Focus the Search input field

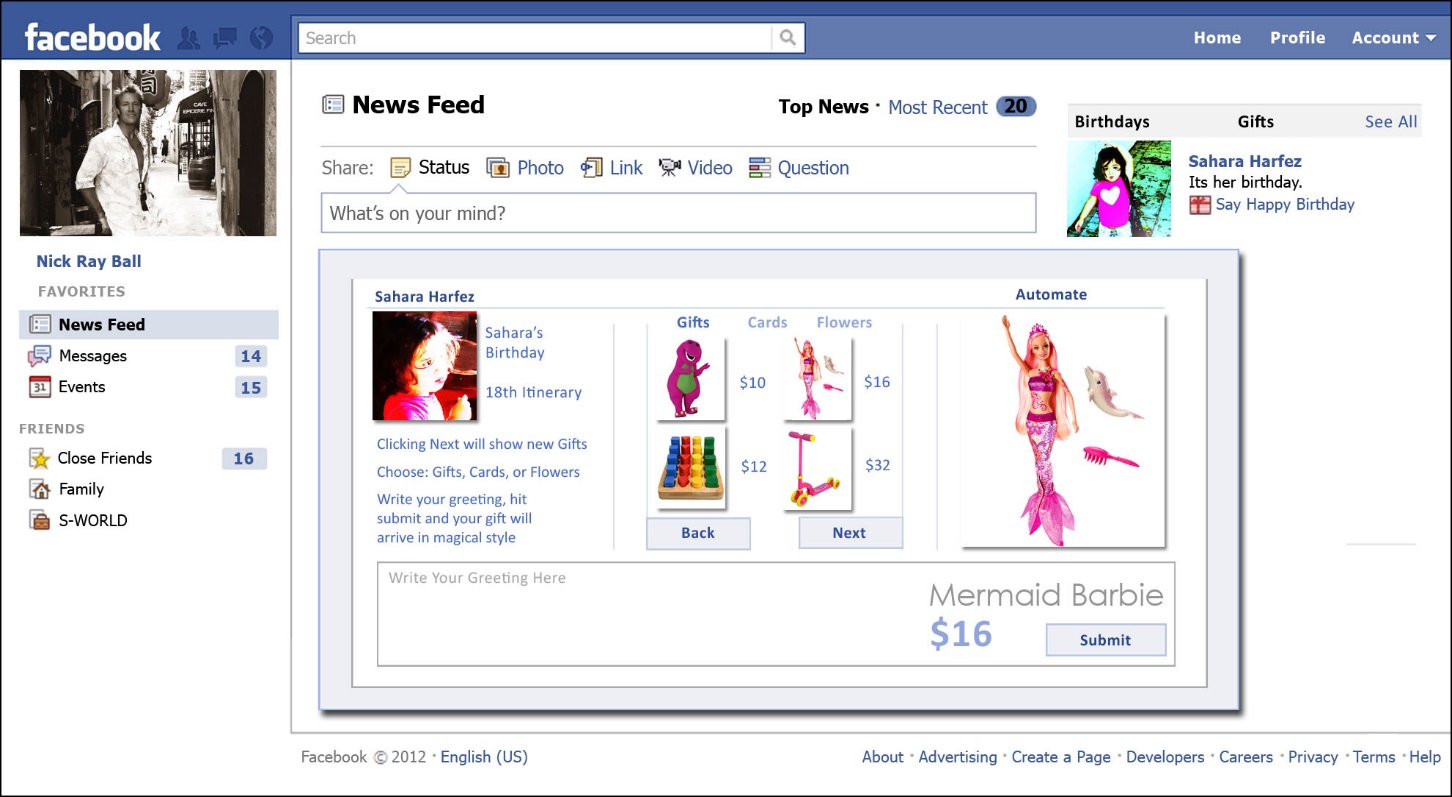[535, 38]
